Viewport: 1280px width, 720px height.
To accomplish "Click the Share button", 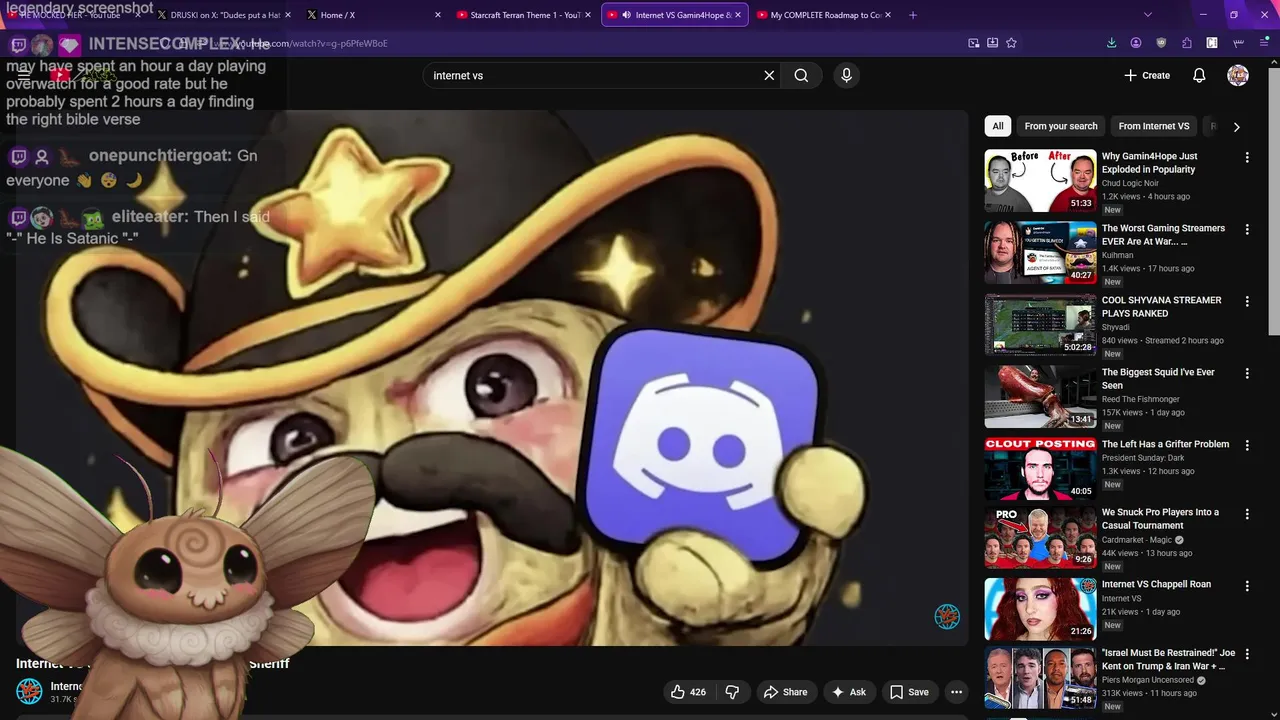I will 785,692.
